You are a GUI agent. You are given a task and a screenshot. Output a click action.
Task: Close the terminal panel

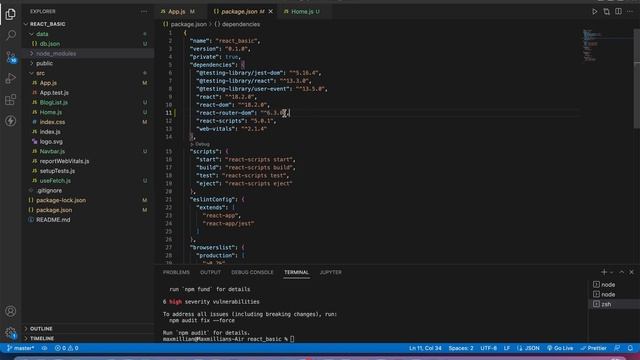pyautogui.click(x=631, y=272)
